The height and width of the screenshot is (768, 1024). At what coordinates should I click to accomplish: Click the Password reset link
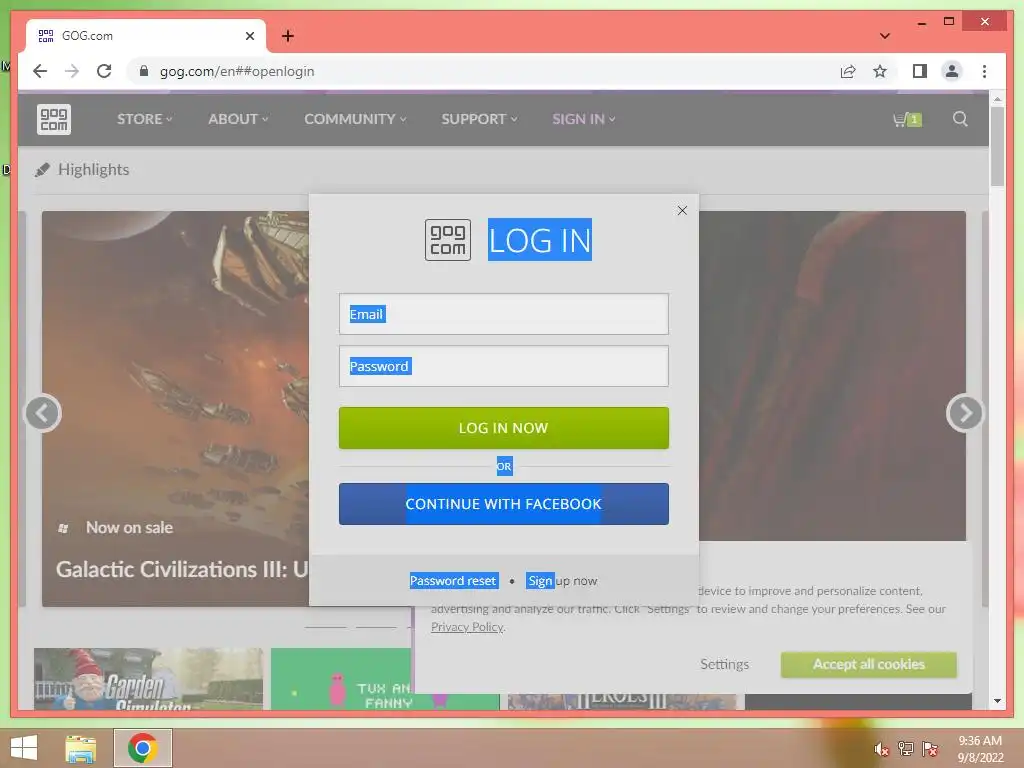(x=454, y=581)
